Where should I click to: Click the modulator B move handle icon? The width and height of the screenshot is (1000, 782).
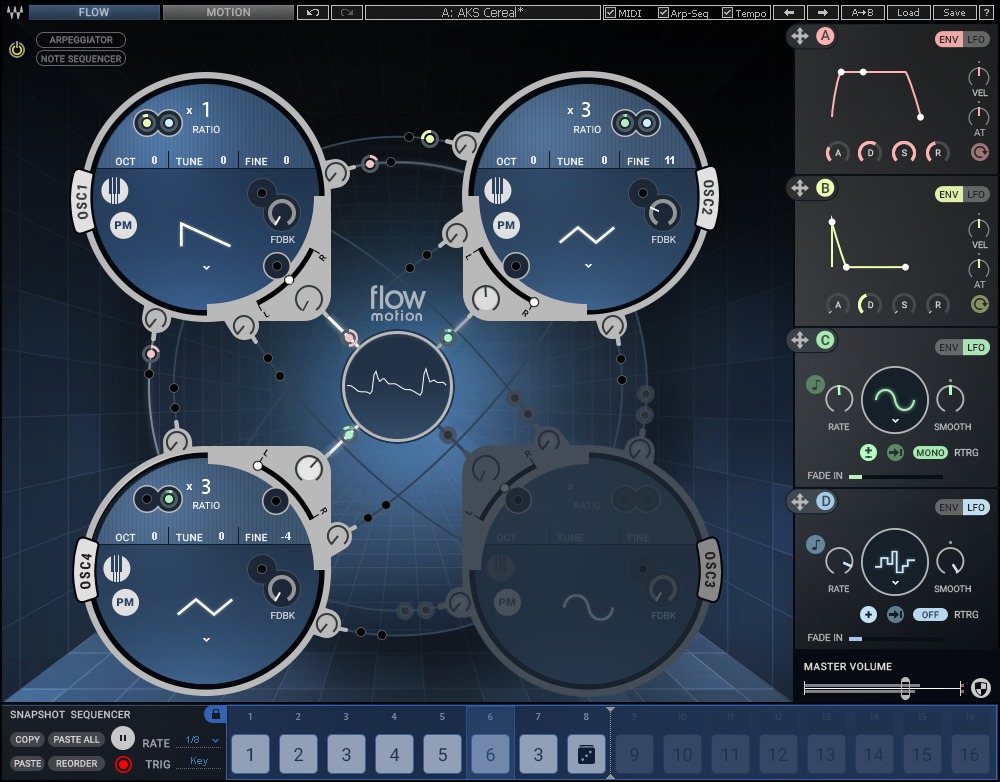tap(800, 188)
